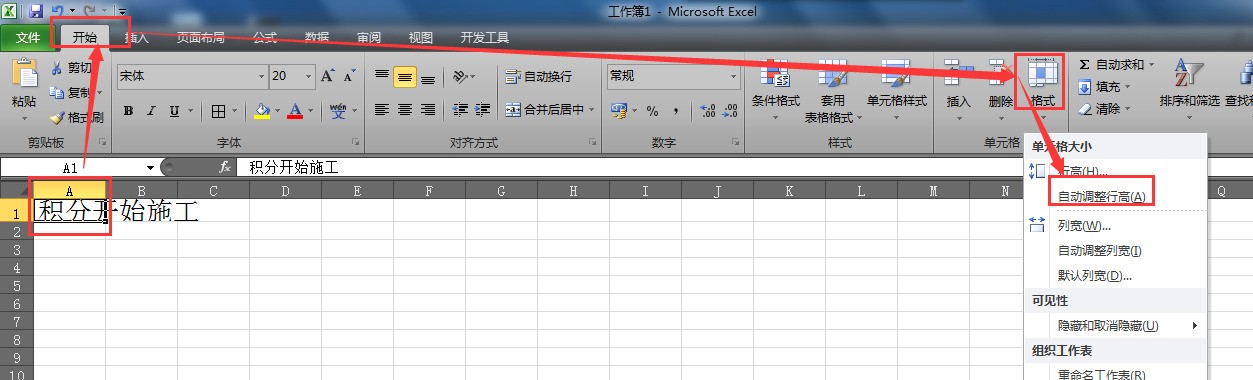Click the borders grid icon
The image size is (1253, 380).
(219, 111)
